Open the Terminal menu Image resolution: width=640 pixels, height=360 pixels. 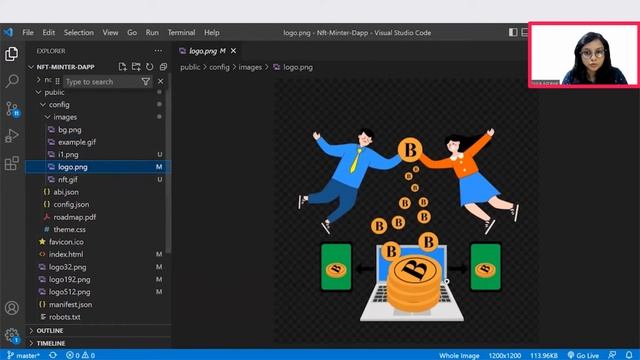(181, 33)
